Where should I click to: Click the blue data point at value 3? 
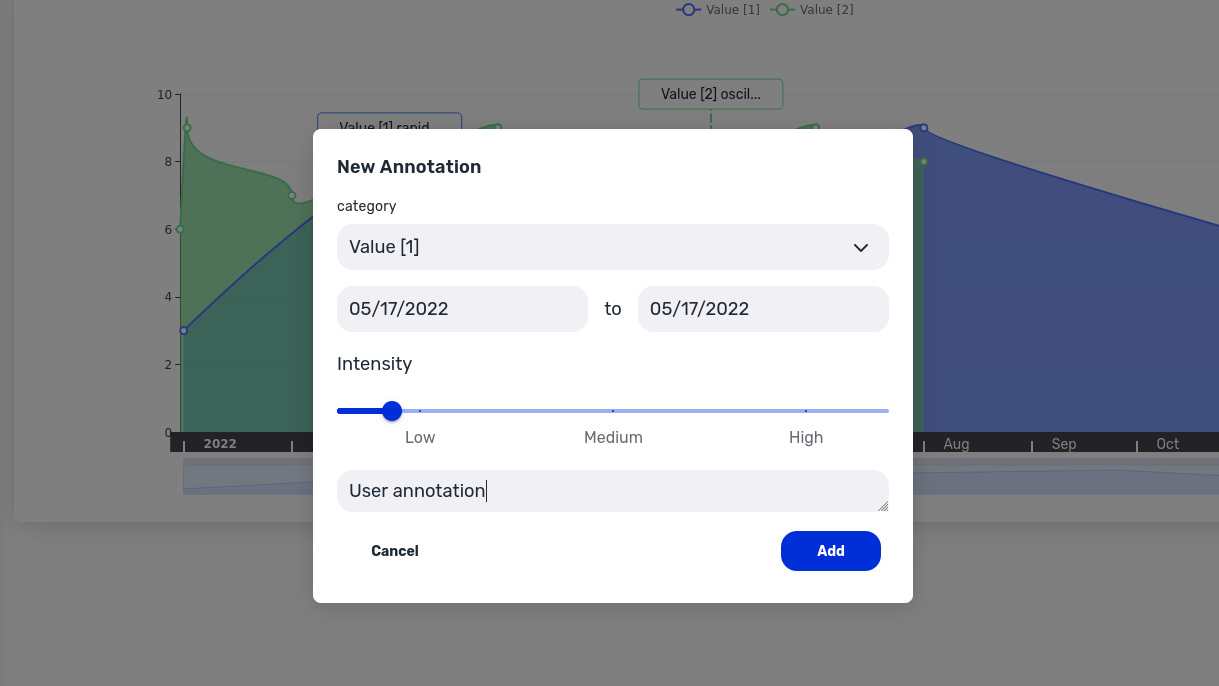point(184,330)
